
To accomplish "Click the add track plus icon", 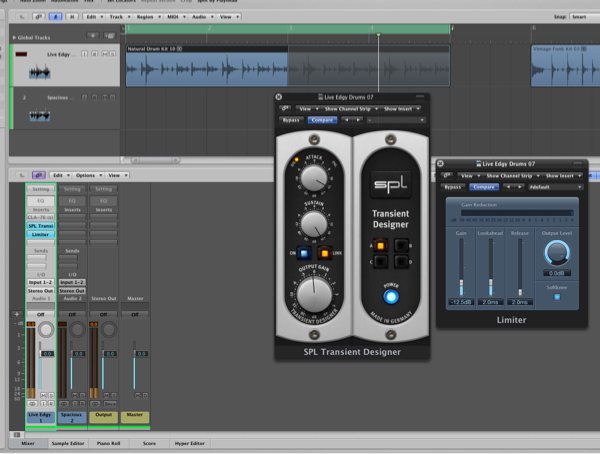I will [x=93, y=36].
